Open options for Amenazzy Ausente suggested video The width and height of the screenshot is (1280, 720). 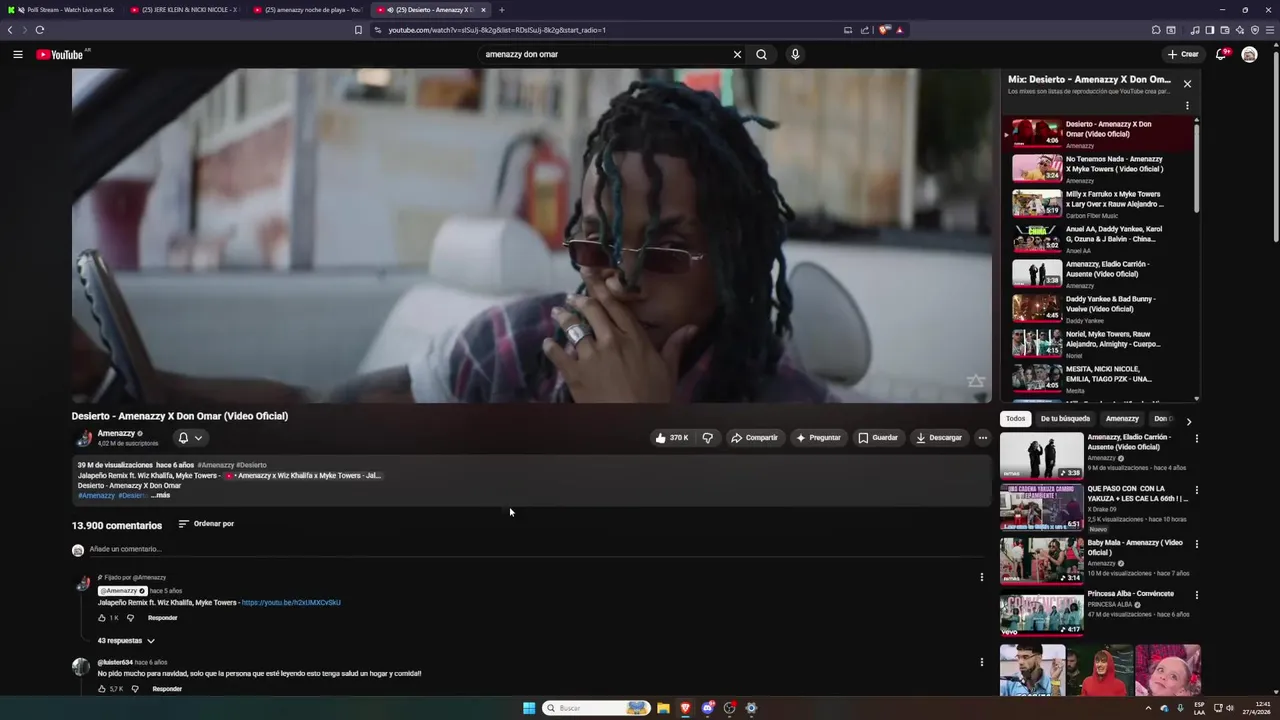pyautogui.click(x=1196, y=439)
